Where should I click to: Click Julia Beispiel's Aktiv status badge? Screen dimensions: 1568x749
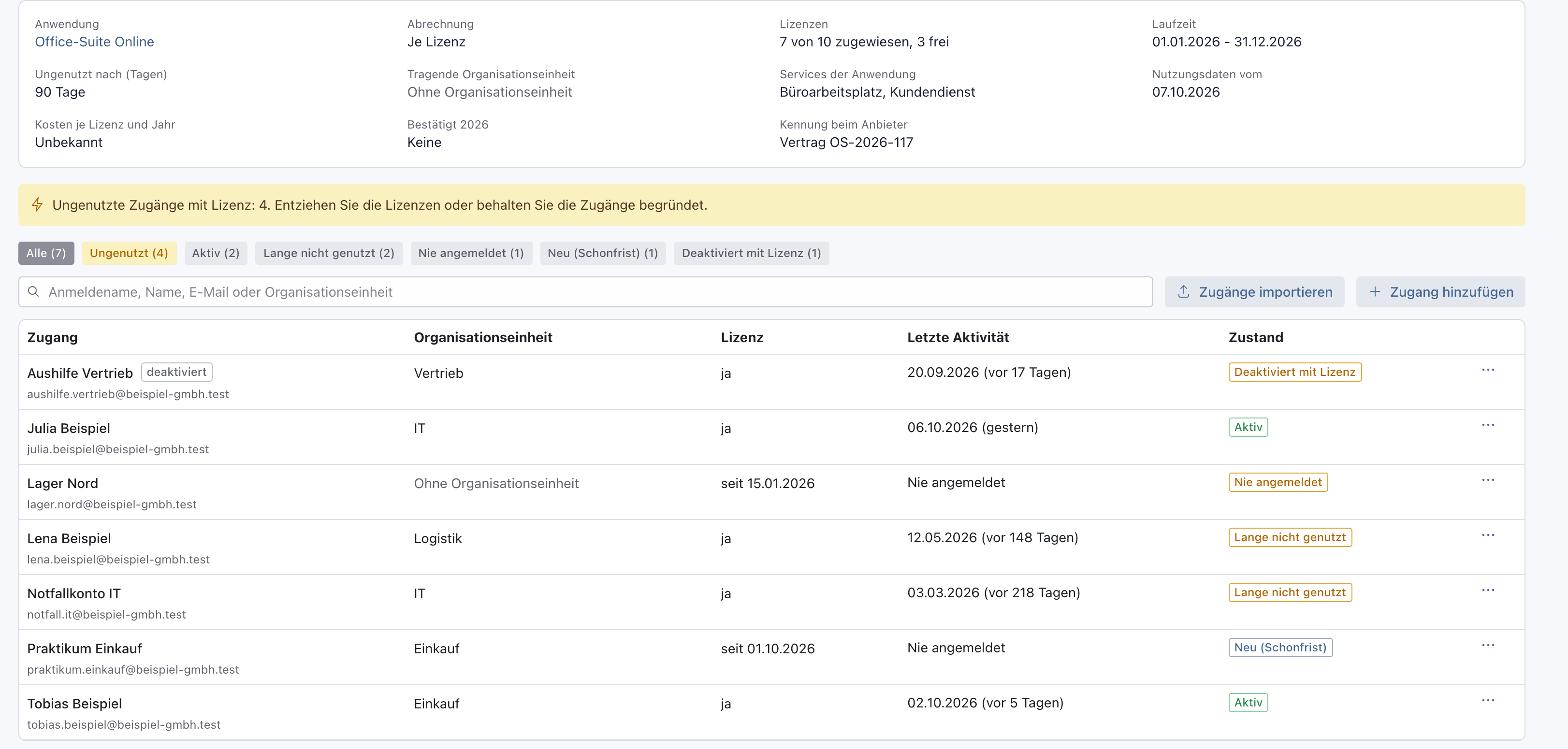point(1248,427)
